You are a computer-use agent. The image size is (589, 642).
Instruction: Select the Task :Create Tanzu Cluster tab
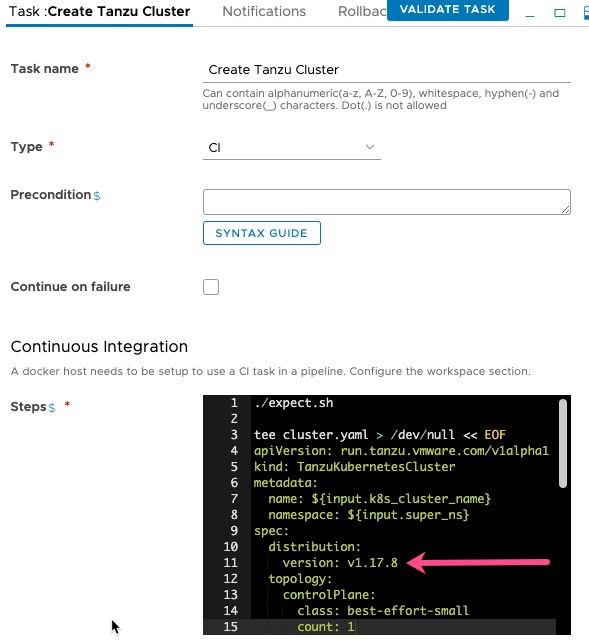pyautogui.click(x=99, y=11)
